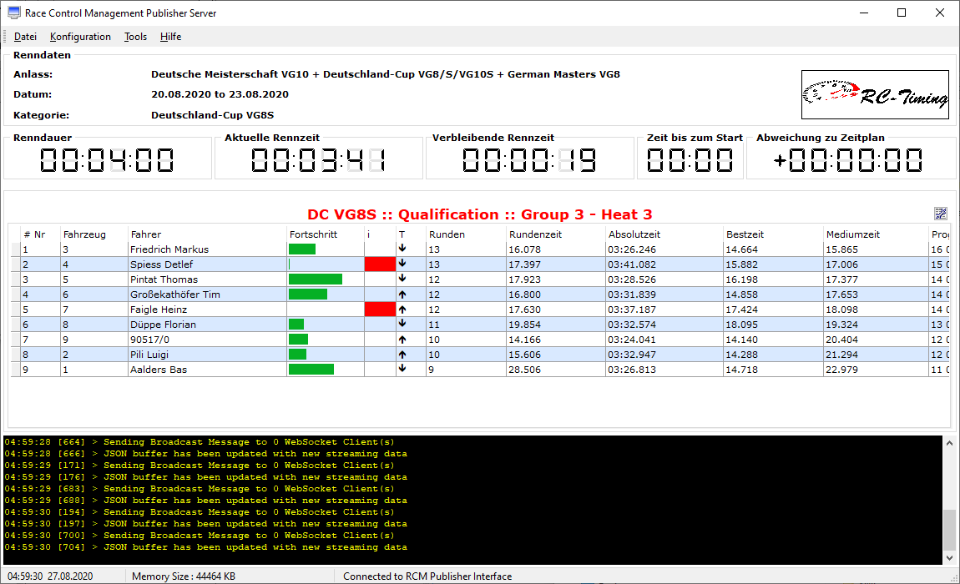The height and width of the screenshot is (584, 960).
Task: Click the log panel scrollbar thumb
Action: tap(950, 530)
